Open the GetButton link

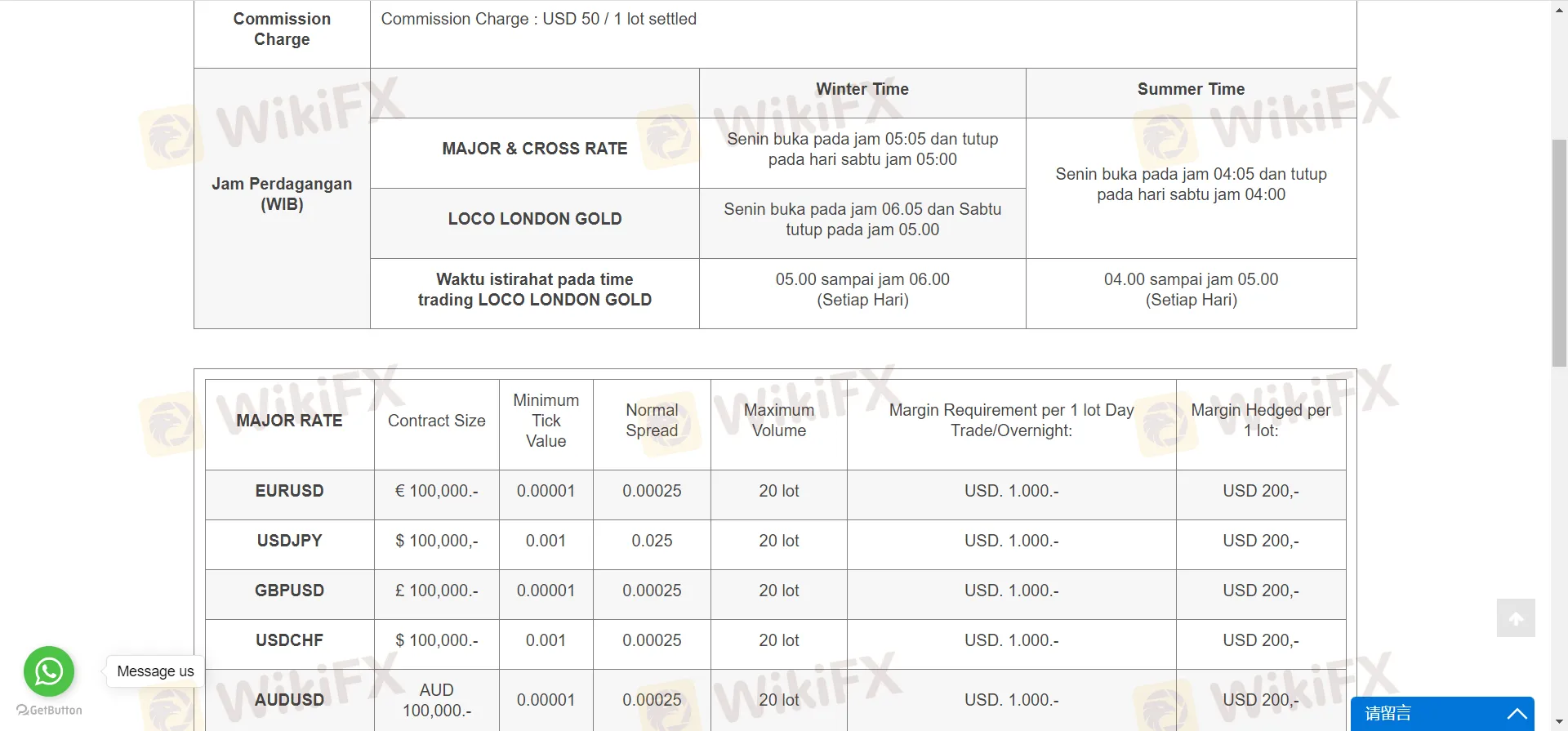pyautogui.click(x=49, y=710)
